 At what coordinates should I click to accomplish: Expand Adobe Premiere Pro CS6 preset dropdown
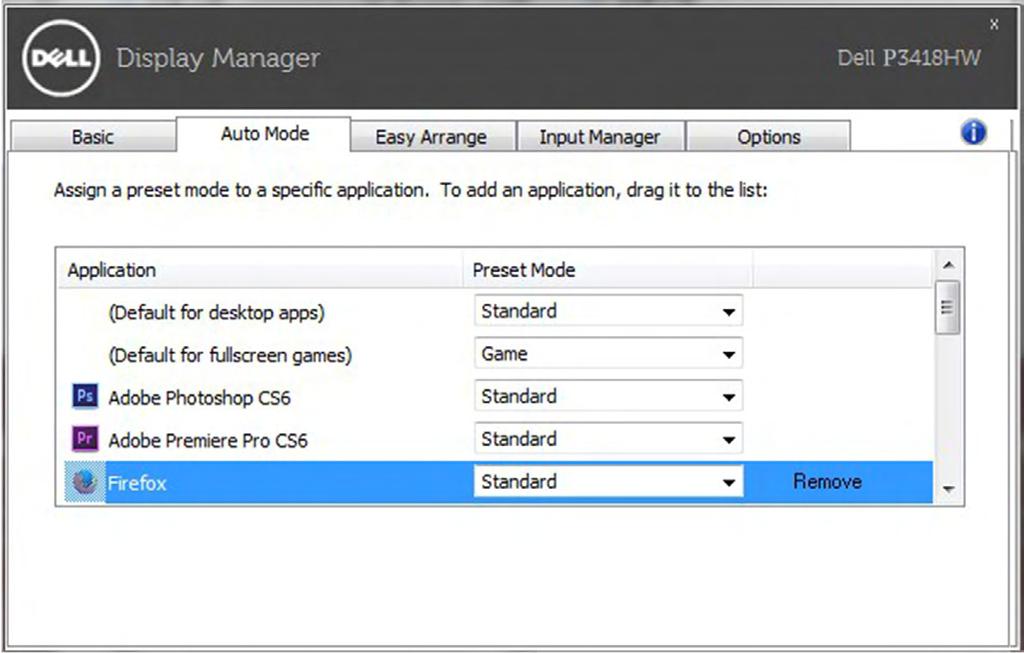pos(609,439)
